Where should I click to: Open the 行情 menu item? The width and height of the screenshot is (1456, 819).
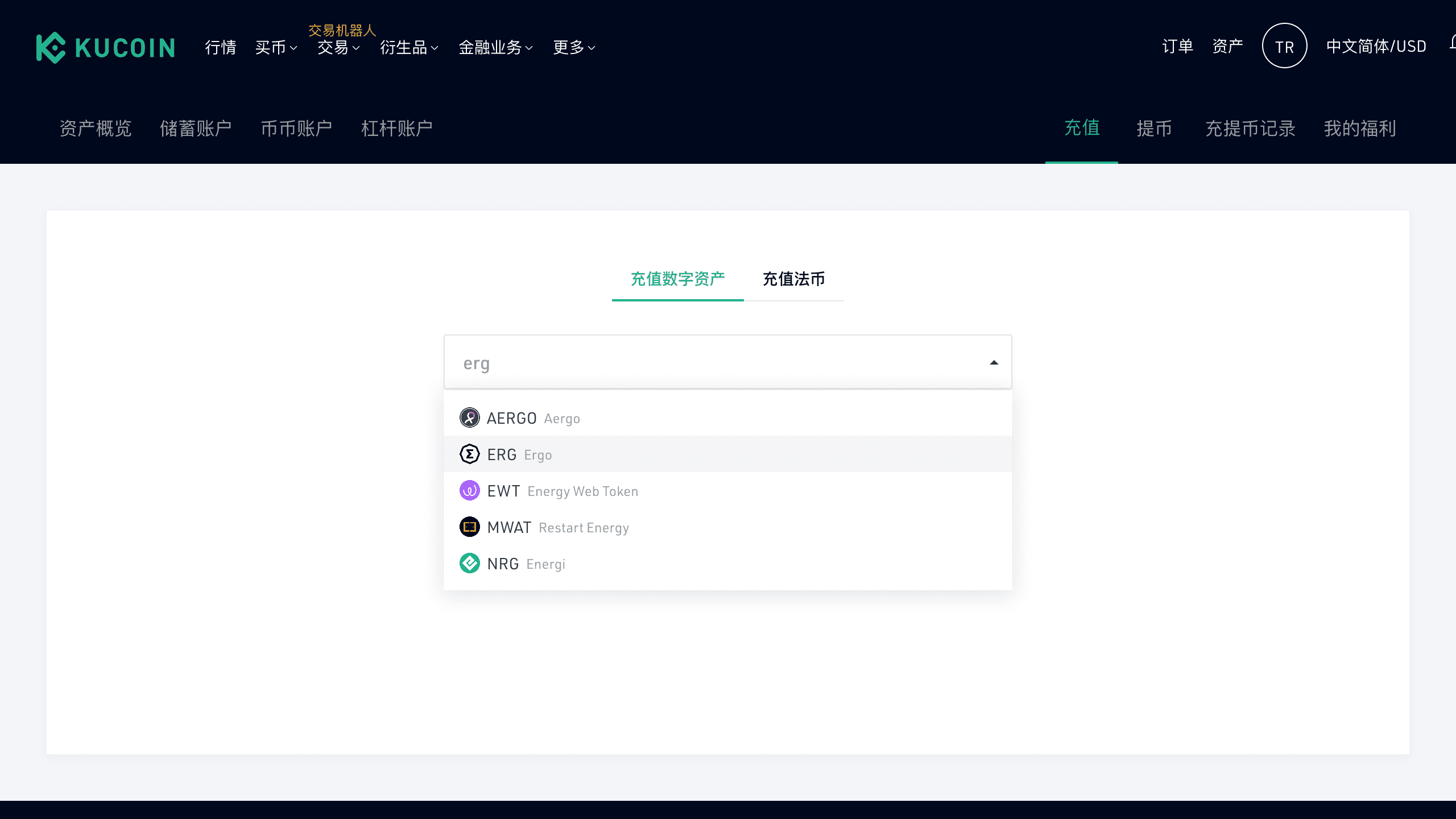(x=221, y=48)
